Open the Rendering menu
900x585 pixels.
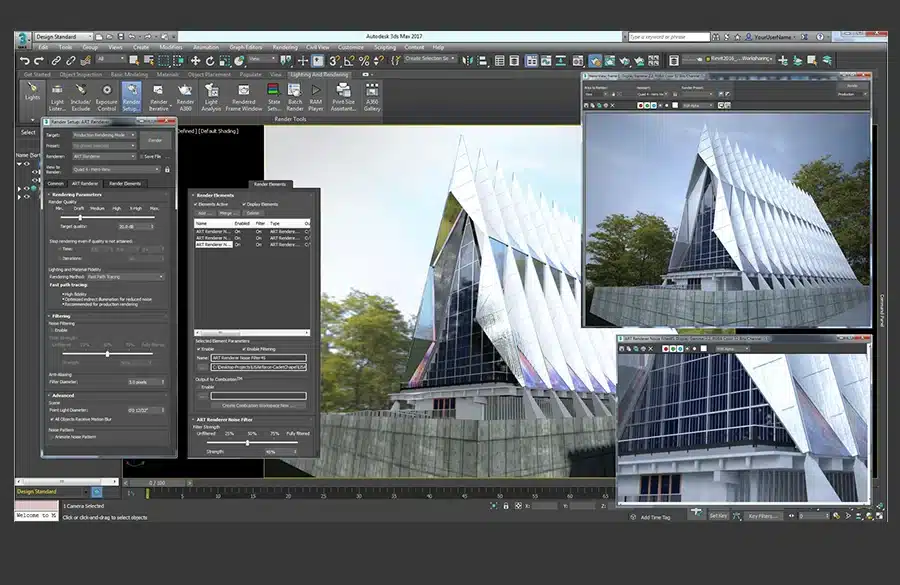(x=285, y=48)
